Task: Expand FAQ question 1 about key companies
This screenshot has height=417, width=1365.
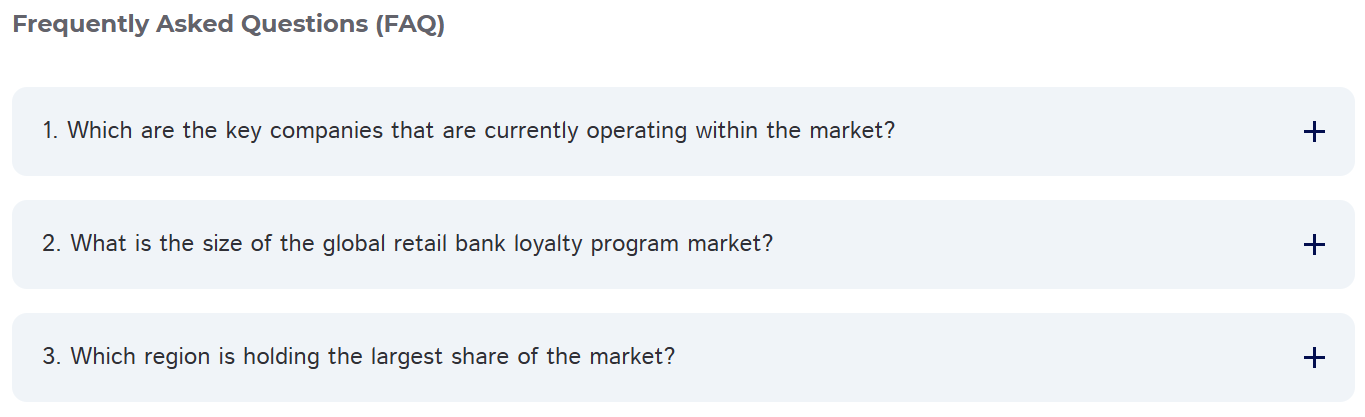Action: pos(683,131)
